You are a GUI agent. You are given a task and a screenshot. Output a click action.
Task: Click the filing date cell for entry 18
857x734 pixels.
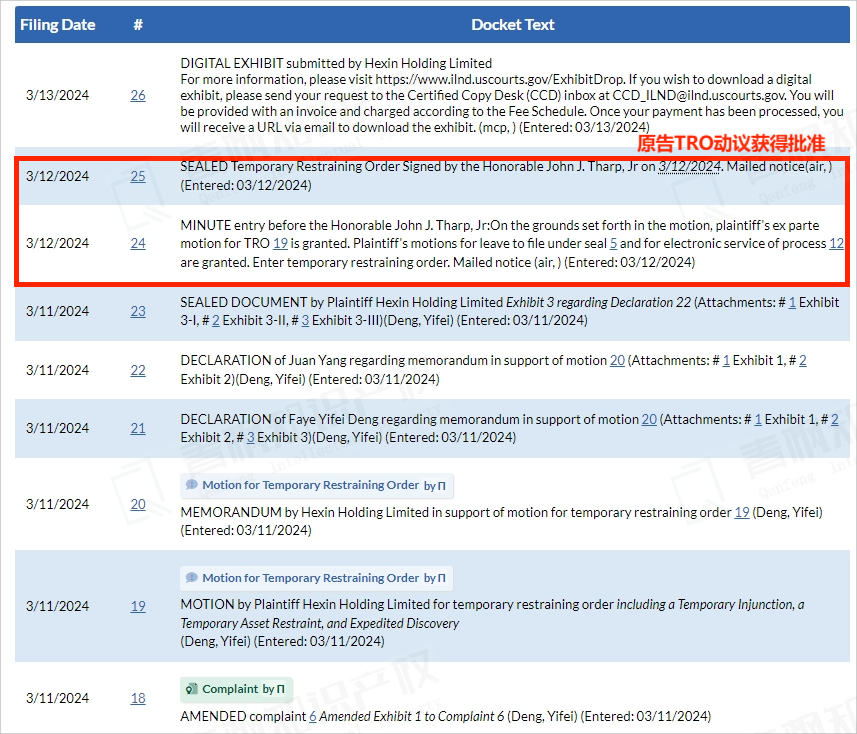coord(57,698)
